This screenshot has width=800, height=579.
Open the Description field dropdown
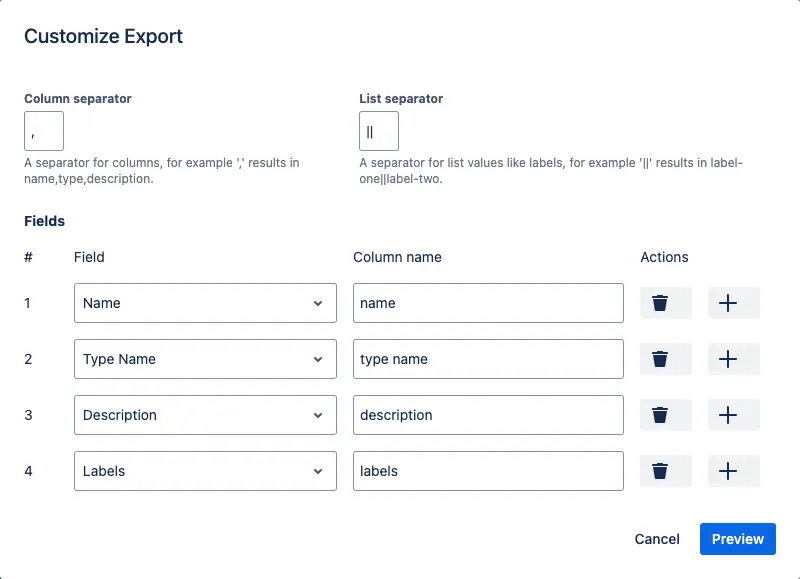point(205,415)
